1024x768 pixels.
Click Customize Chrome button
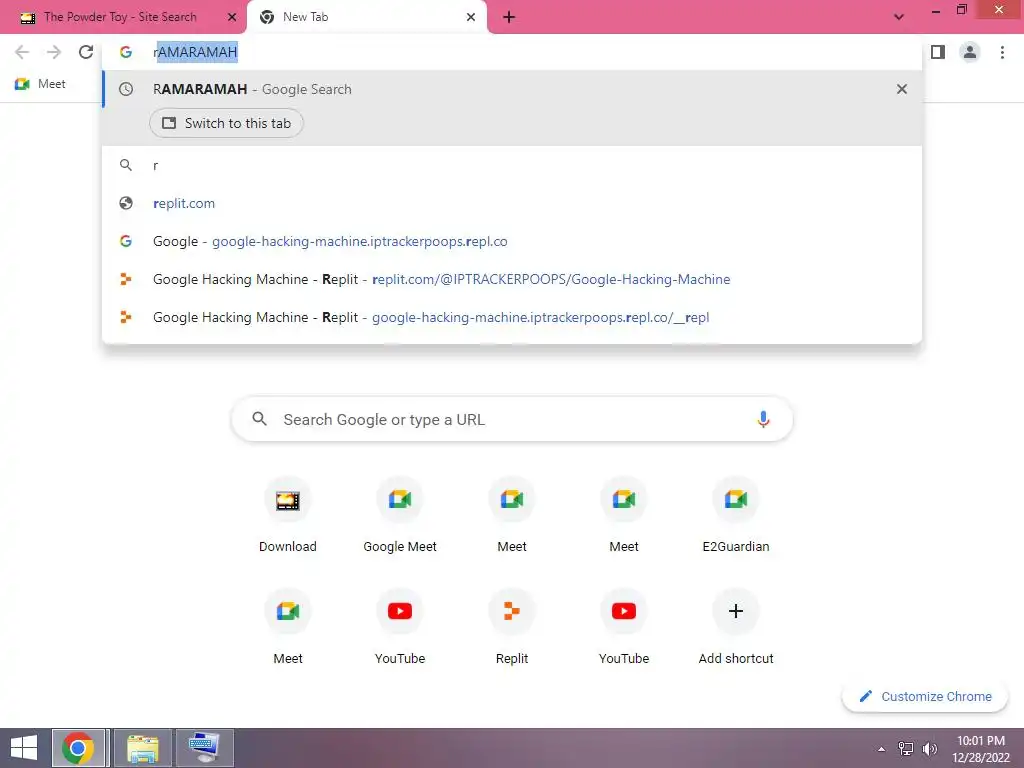[925, 696]
